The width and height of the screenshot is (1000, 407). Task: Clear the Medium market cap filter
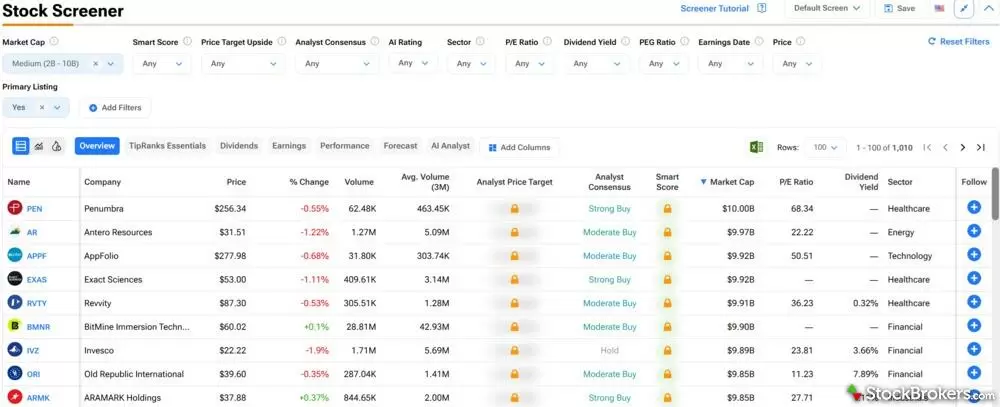96,64
